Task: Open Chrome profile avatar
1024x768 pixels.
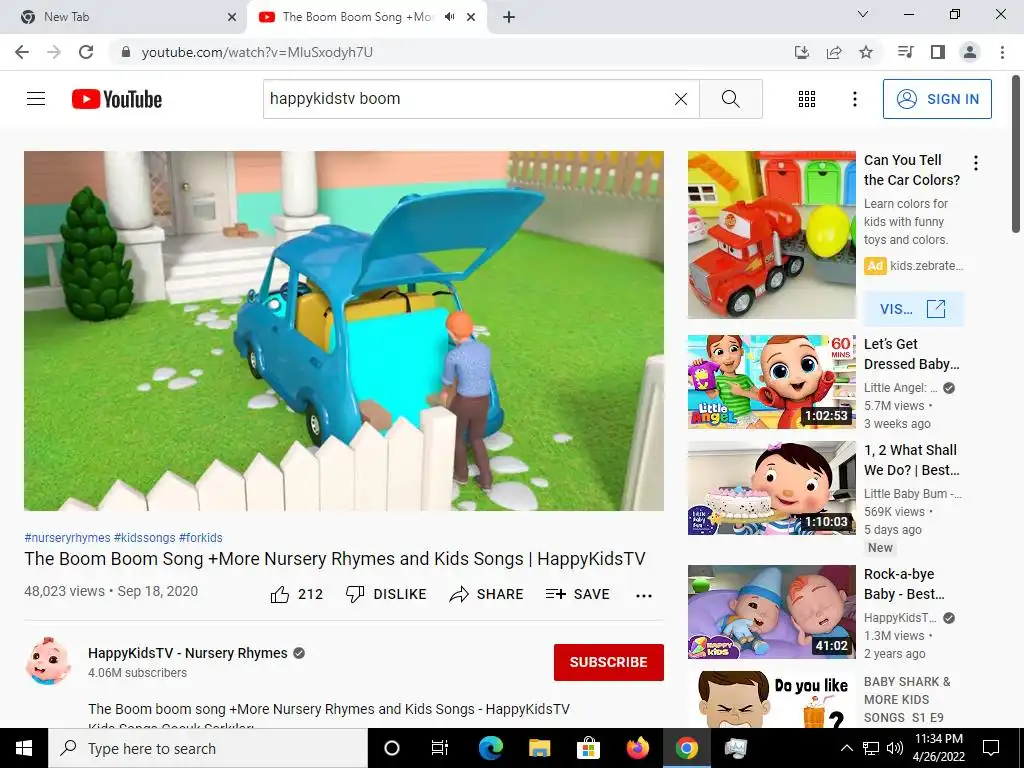Action: tap(970, 52)
